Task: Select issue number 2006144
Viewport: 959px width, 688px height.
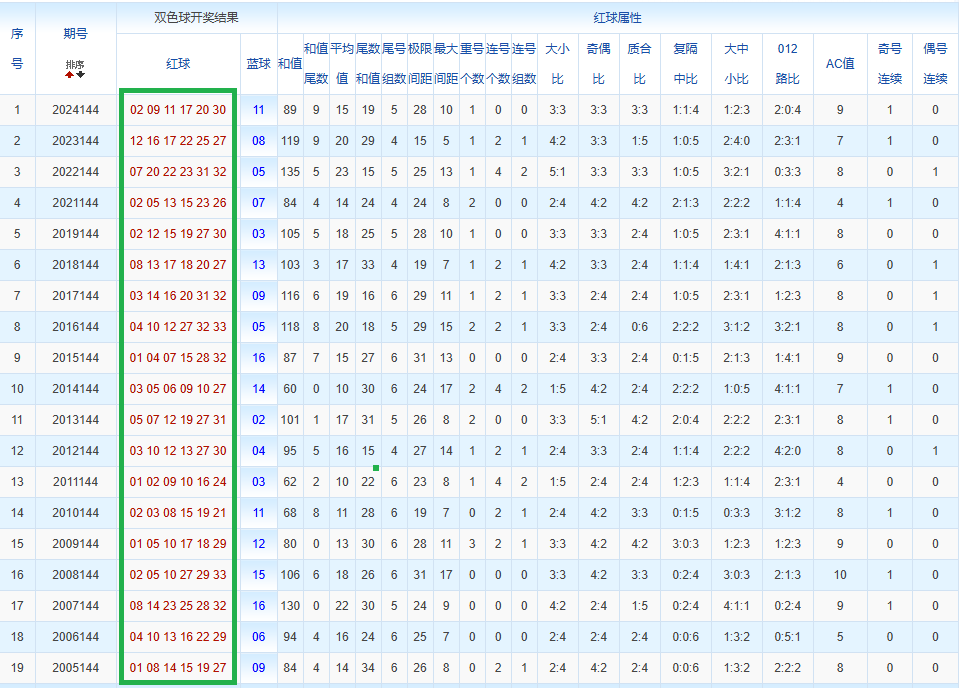Action: click(x=75, y=637)
